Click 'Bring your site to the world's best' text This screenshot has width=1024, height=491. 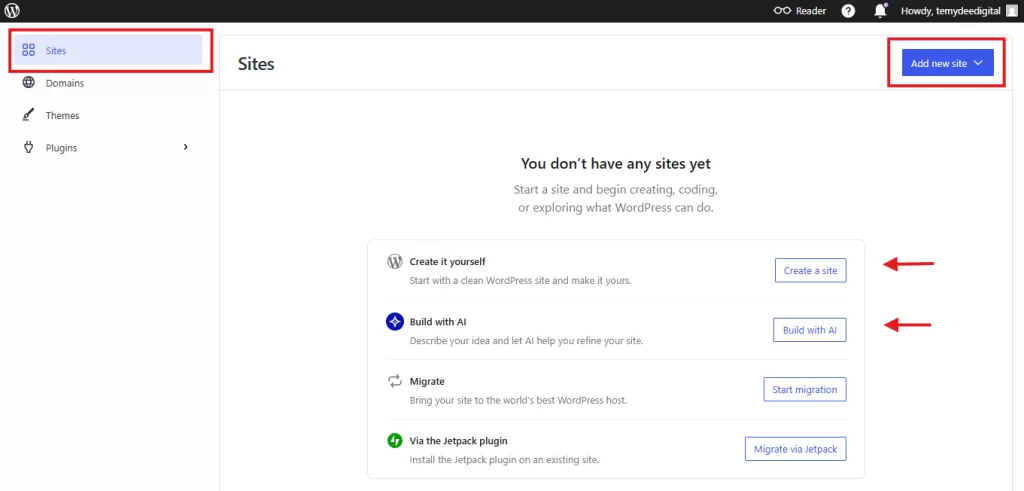click(x=518, y=400)
